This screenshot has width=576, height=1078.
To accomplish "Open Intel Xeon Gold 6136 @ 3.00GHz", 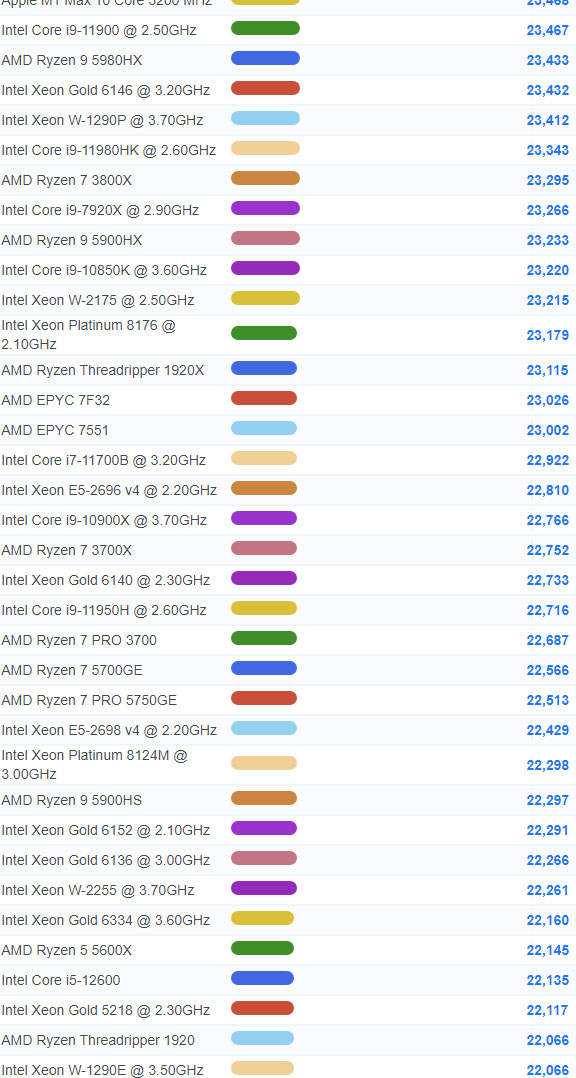I will coord(106,860).
